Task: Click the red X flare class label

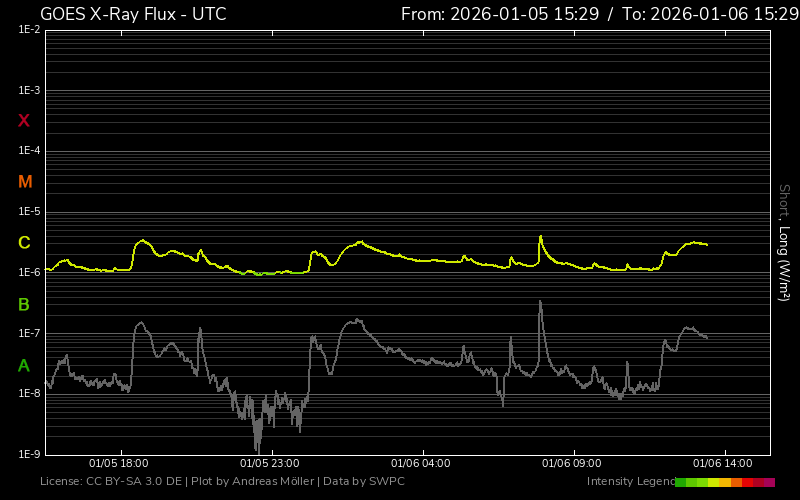Action: tap(24, 121)
